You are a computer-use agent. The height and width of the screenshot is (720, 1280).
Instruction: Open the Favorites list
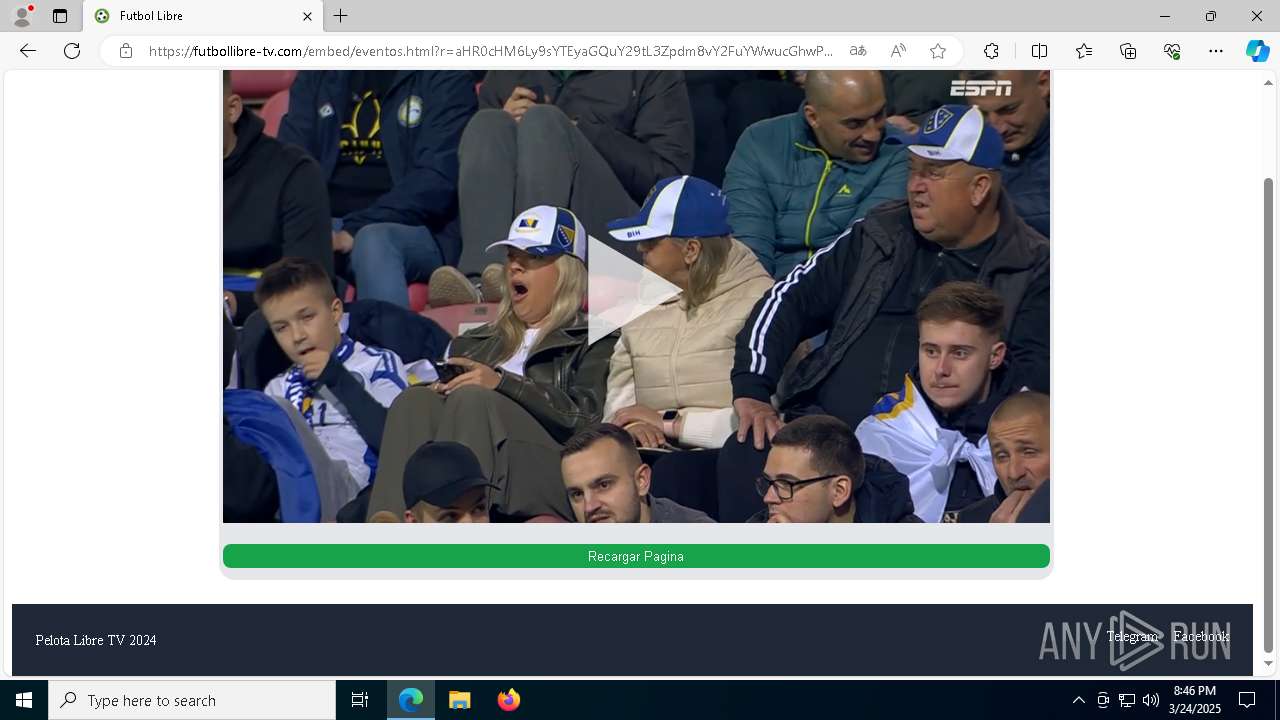1084,51
